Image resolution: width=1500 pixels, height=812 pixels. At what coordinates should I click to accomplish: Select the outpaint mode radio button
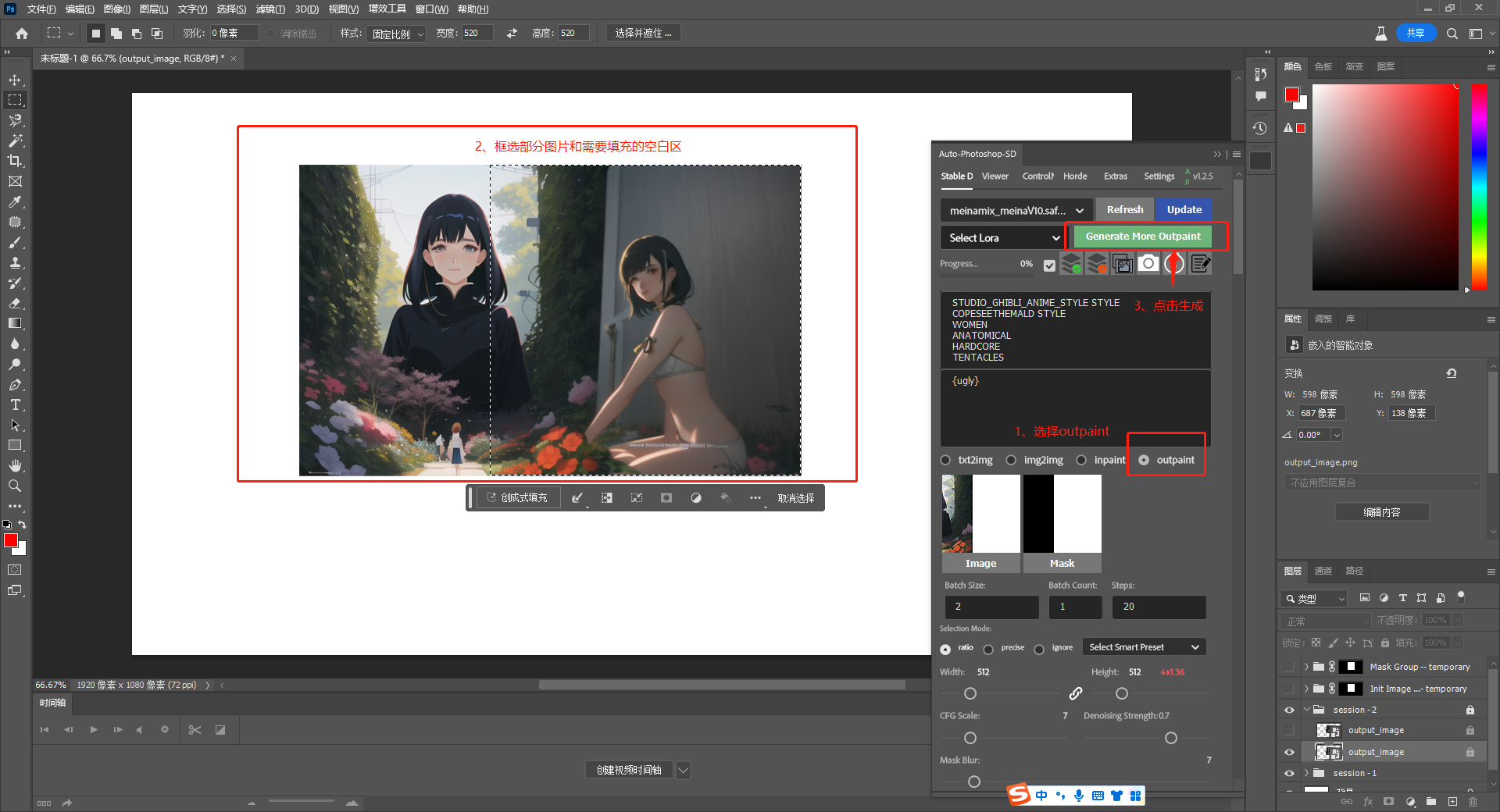(1144, 460)
